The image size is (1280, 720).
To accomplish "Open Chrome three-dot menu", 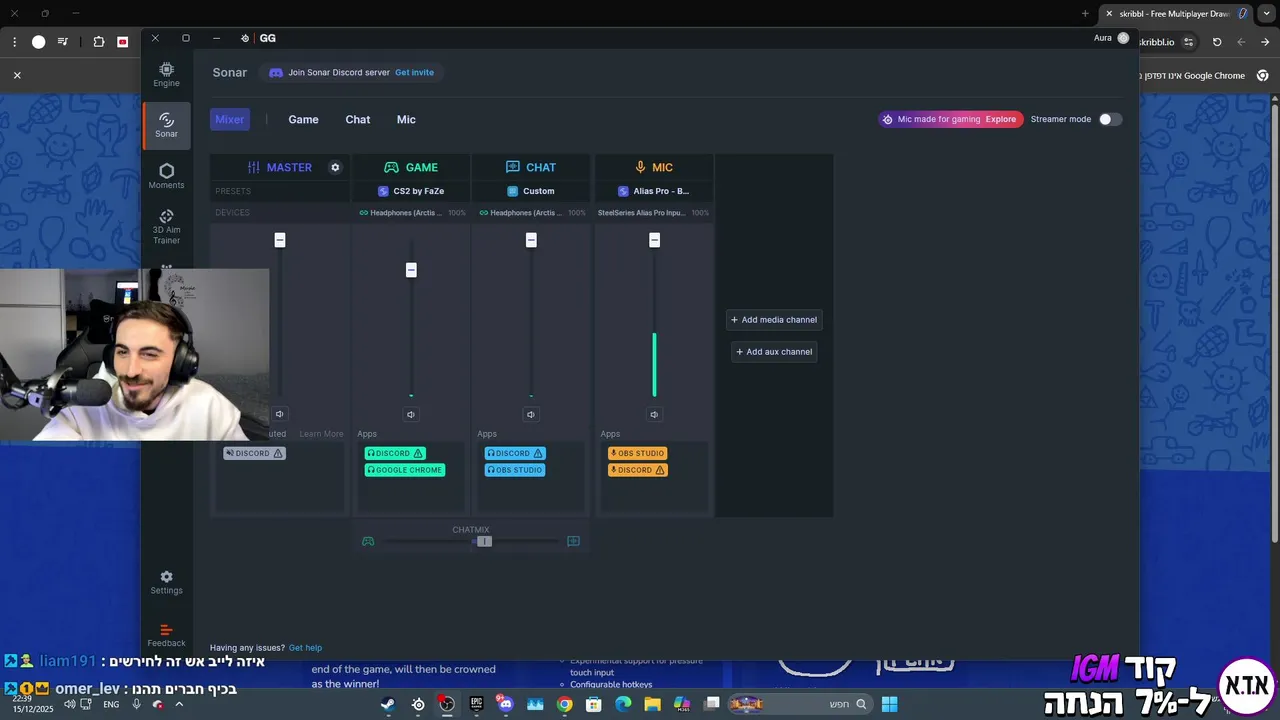I will point(14,42).
